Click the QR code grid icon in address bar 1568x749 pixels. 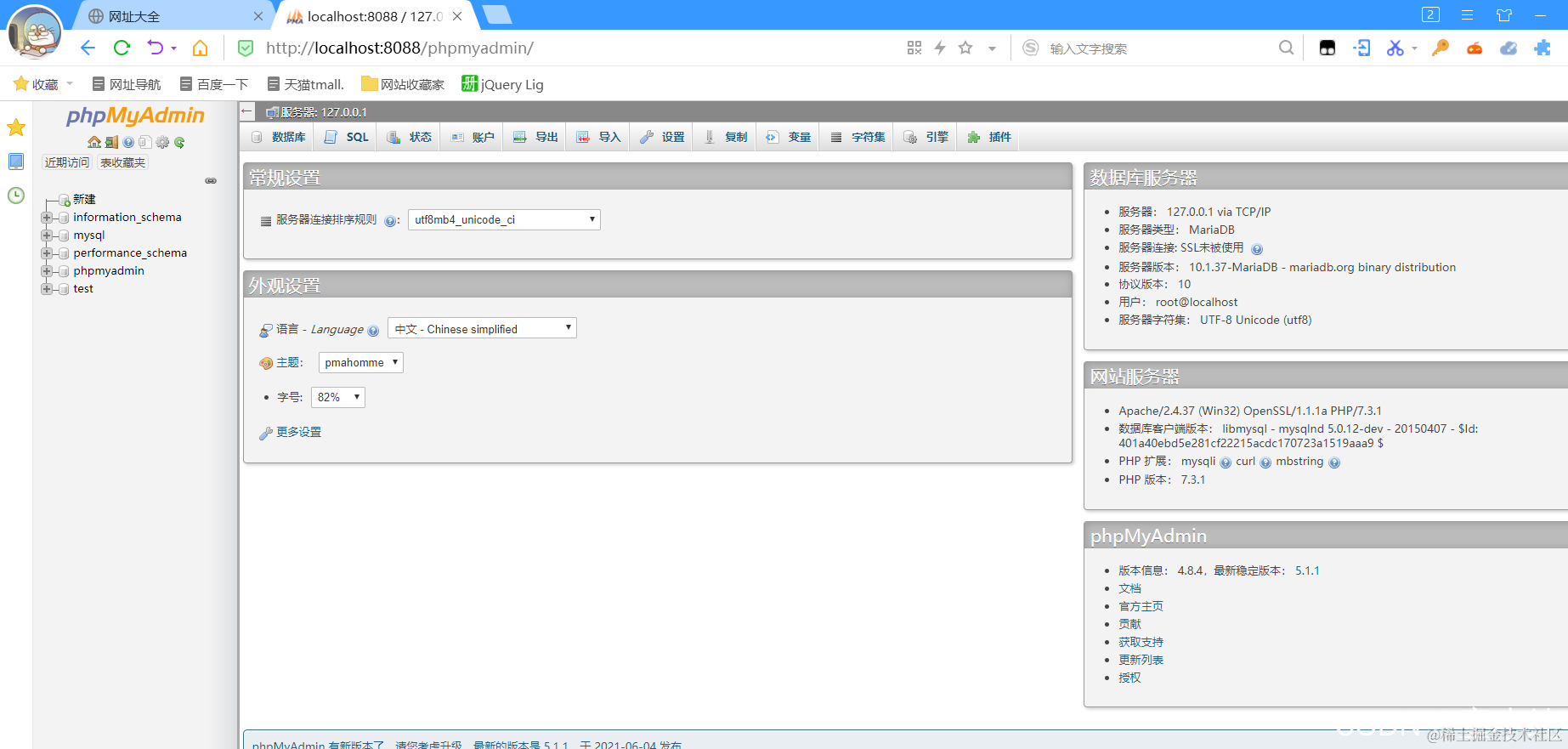click(x=914, y=48)
